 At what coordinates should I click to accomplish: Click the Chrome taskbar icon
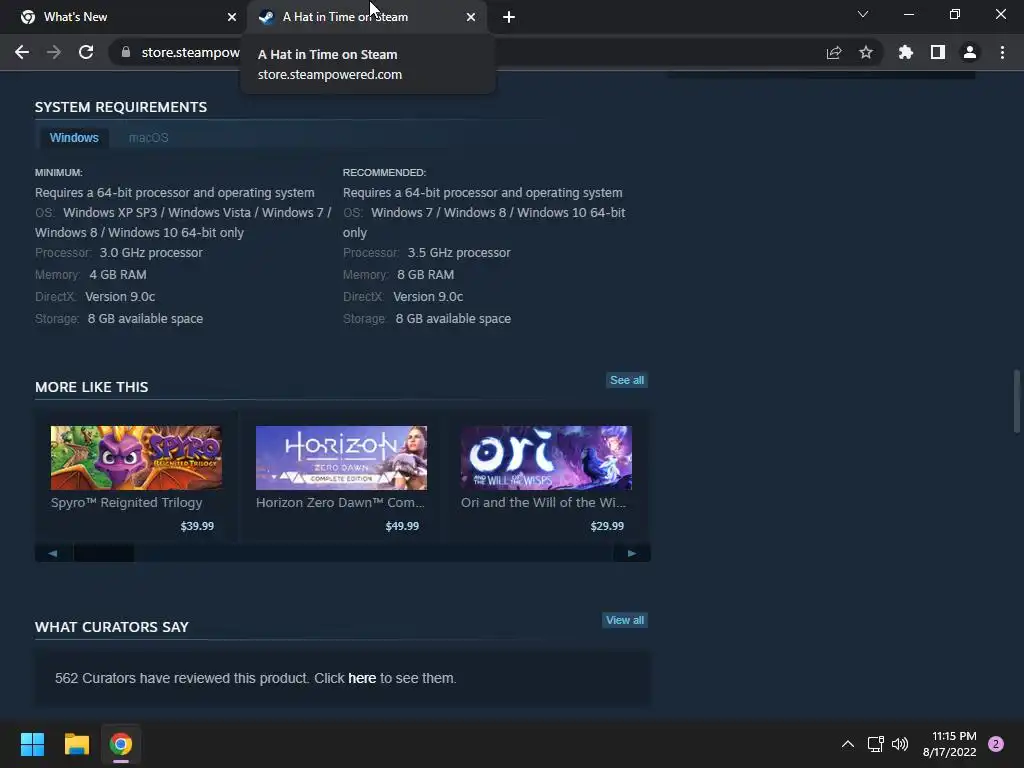tap(121, 744)
